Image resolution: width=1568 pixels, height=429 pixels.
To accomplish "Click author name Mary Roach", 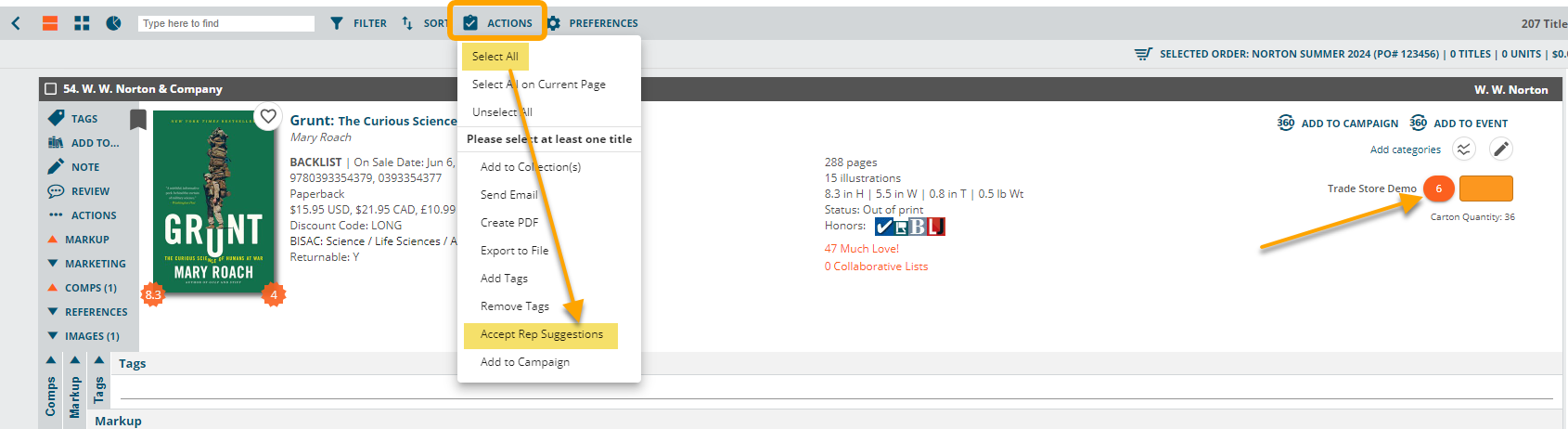I will pos(321,137).
